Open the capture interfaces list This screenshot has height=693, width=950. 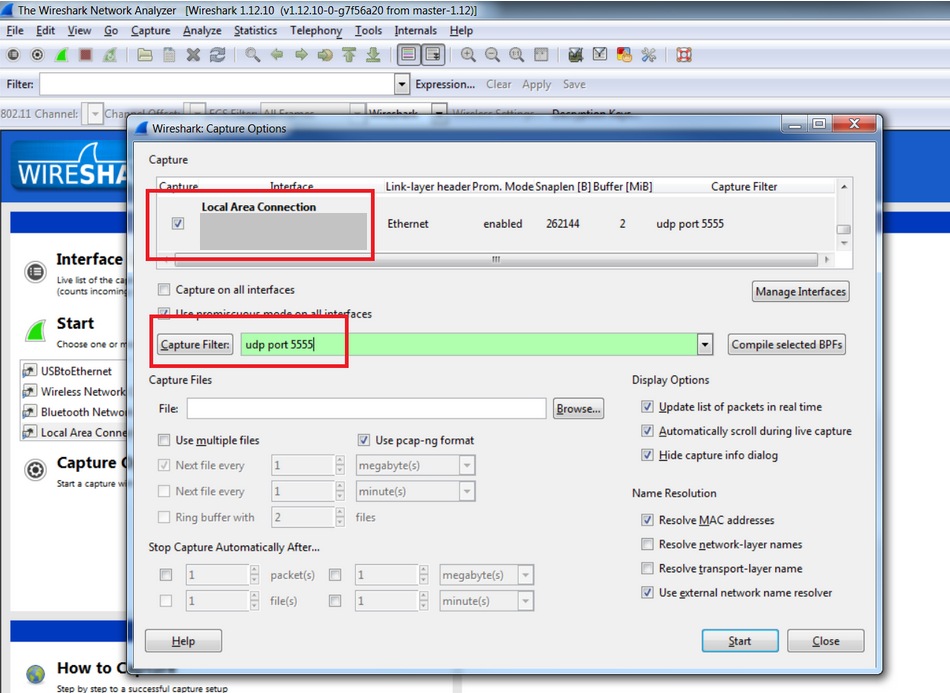(14, 55)
